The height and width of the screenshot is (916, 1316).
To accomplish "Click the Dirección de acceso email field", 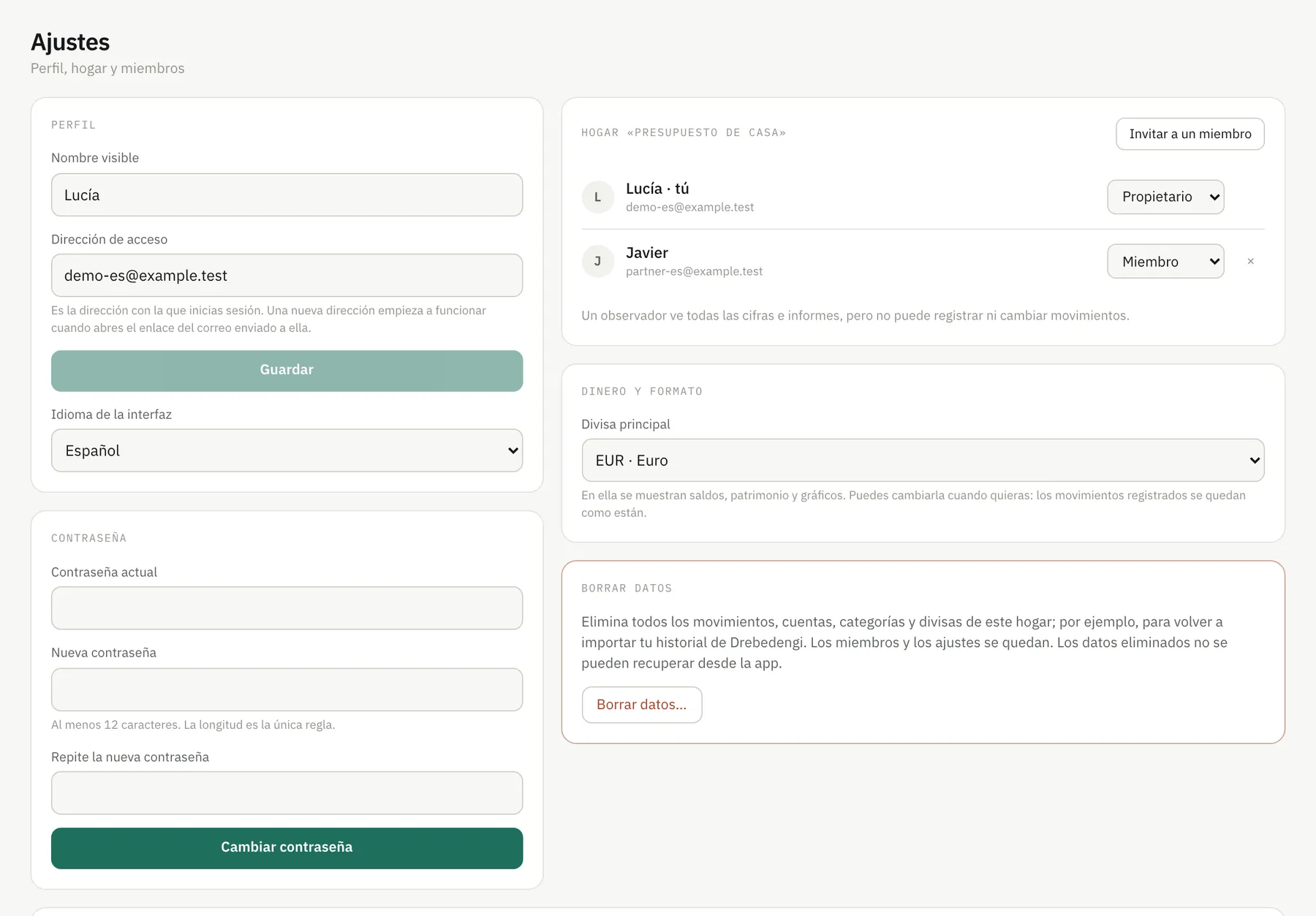I will coord(287,275).
